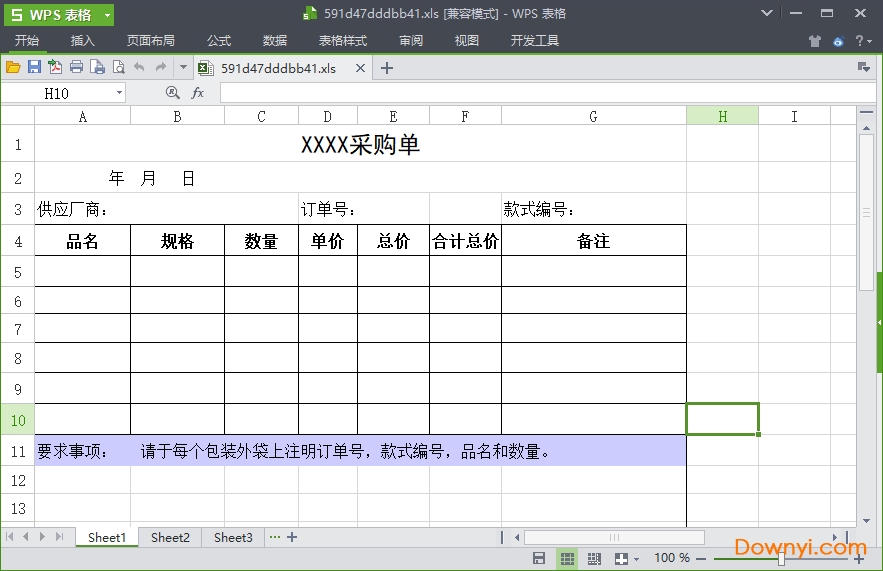Go to first sheet navigation arrow
The image size is (883, 571).
click(10, 537)
